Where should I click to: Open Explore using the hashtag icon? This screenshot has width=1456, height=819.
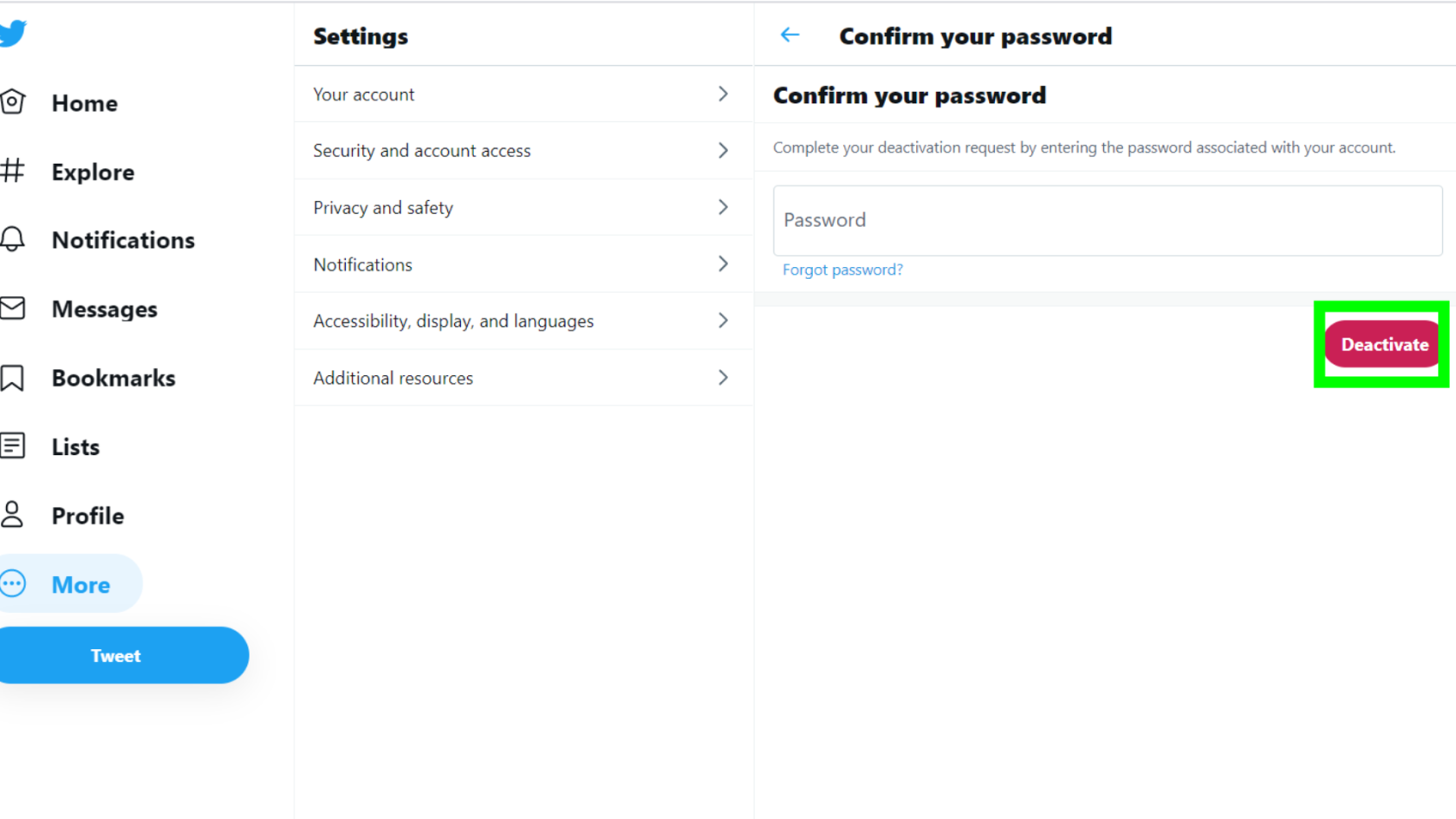coord(12,171)
